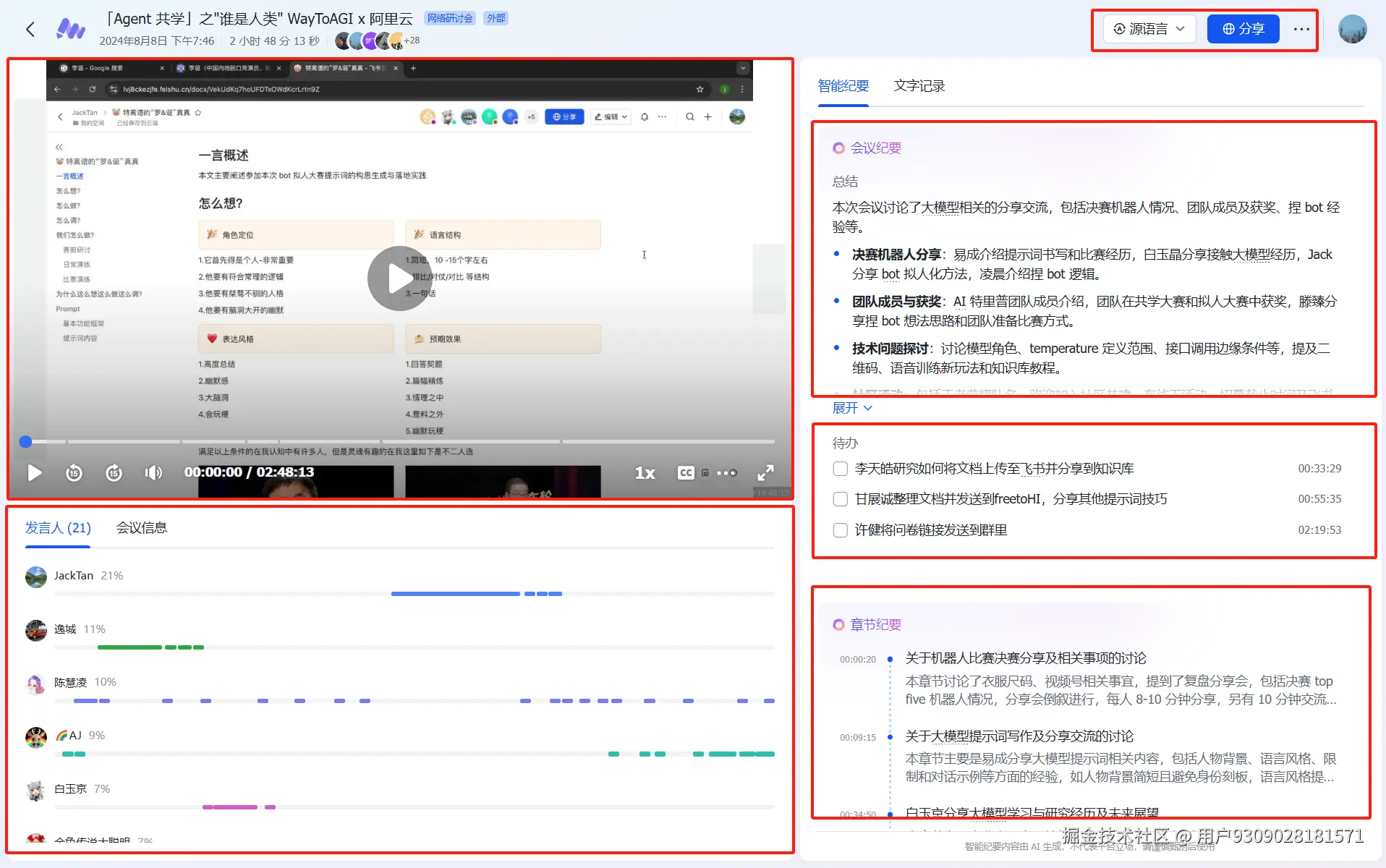Click the small play button in the video control bar
This screenshot has width=1386, height=868.
(x=34, y=473)
